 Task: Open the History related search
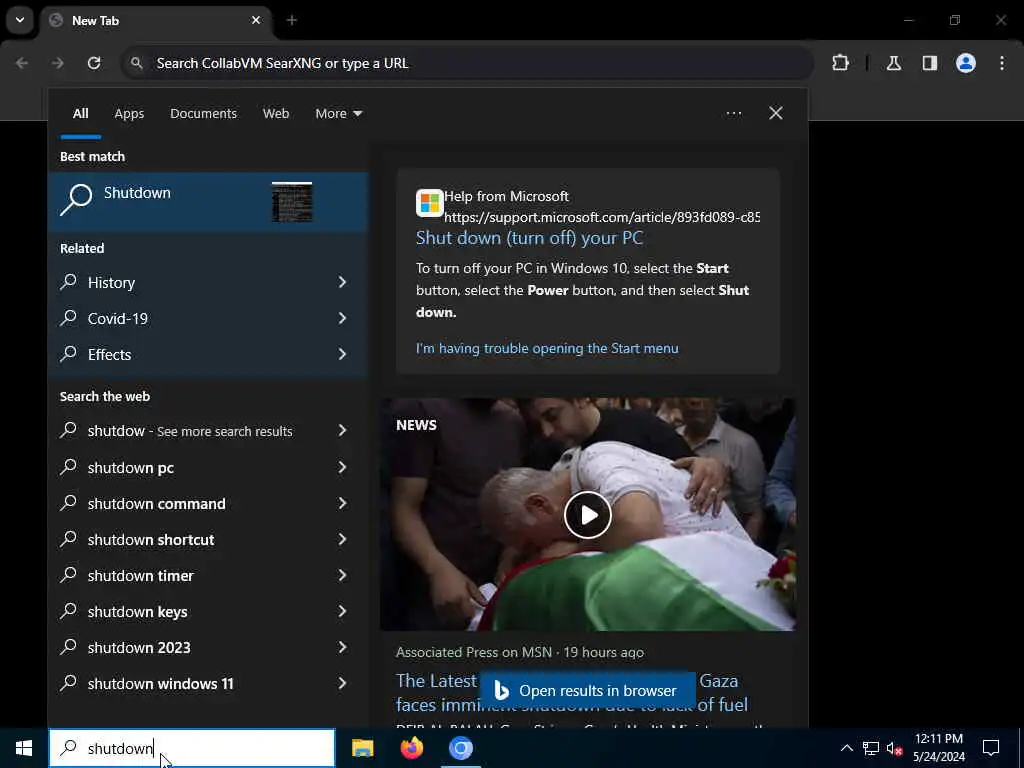tap(111, 282)
